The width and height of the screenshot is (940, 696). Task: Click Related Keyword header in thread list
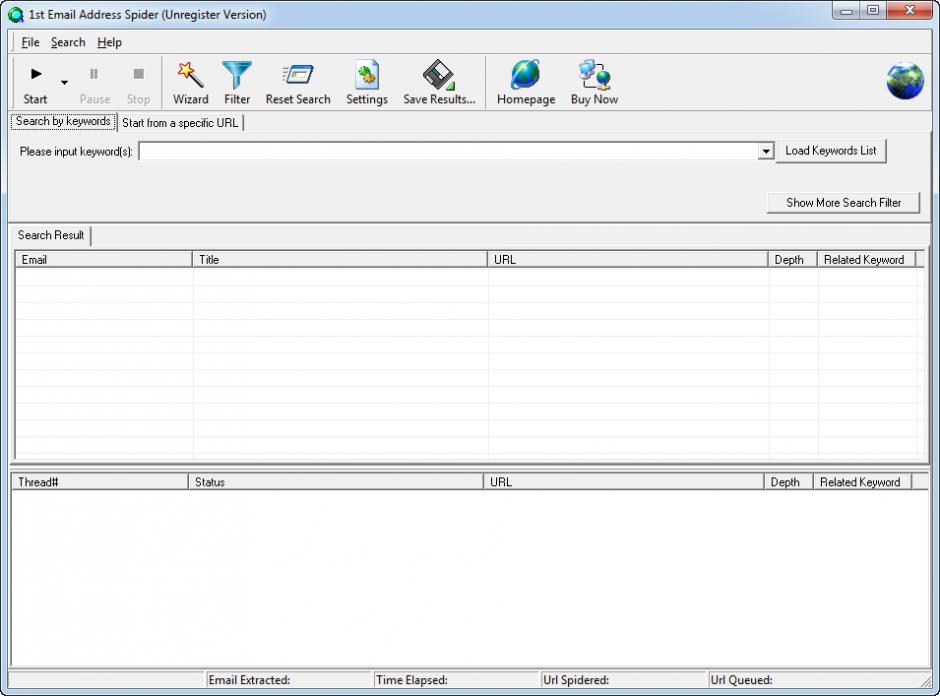click(862, 482)
